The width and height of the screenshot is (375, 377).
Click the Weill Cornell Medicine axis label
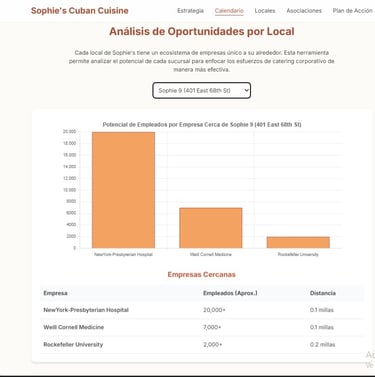pyautogui.click(x=211, y=254)
